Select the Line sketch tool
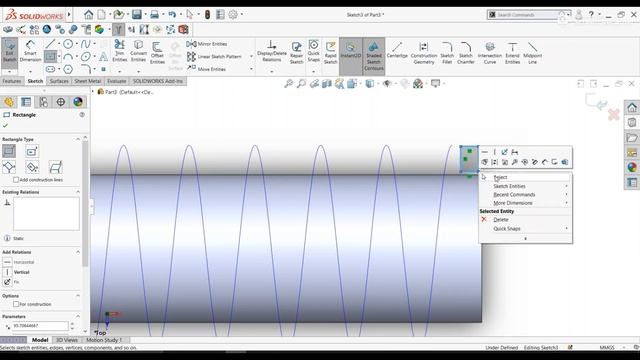640x360 pixels. pos(50,44)
